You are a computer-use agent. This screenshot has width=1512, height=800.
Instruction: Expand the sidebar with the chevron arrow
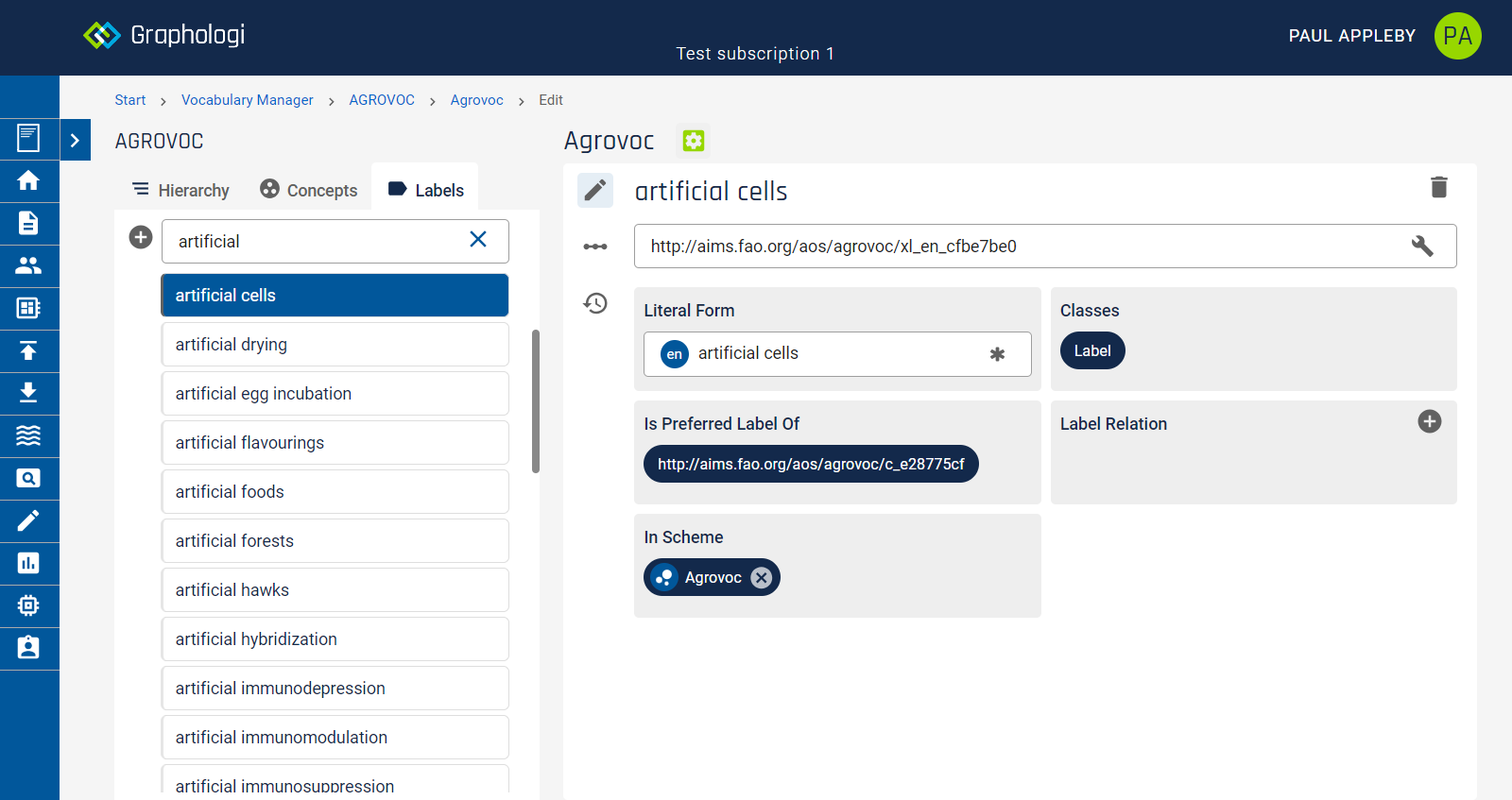click(75, 140)
